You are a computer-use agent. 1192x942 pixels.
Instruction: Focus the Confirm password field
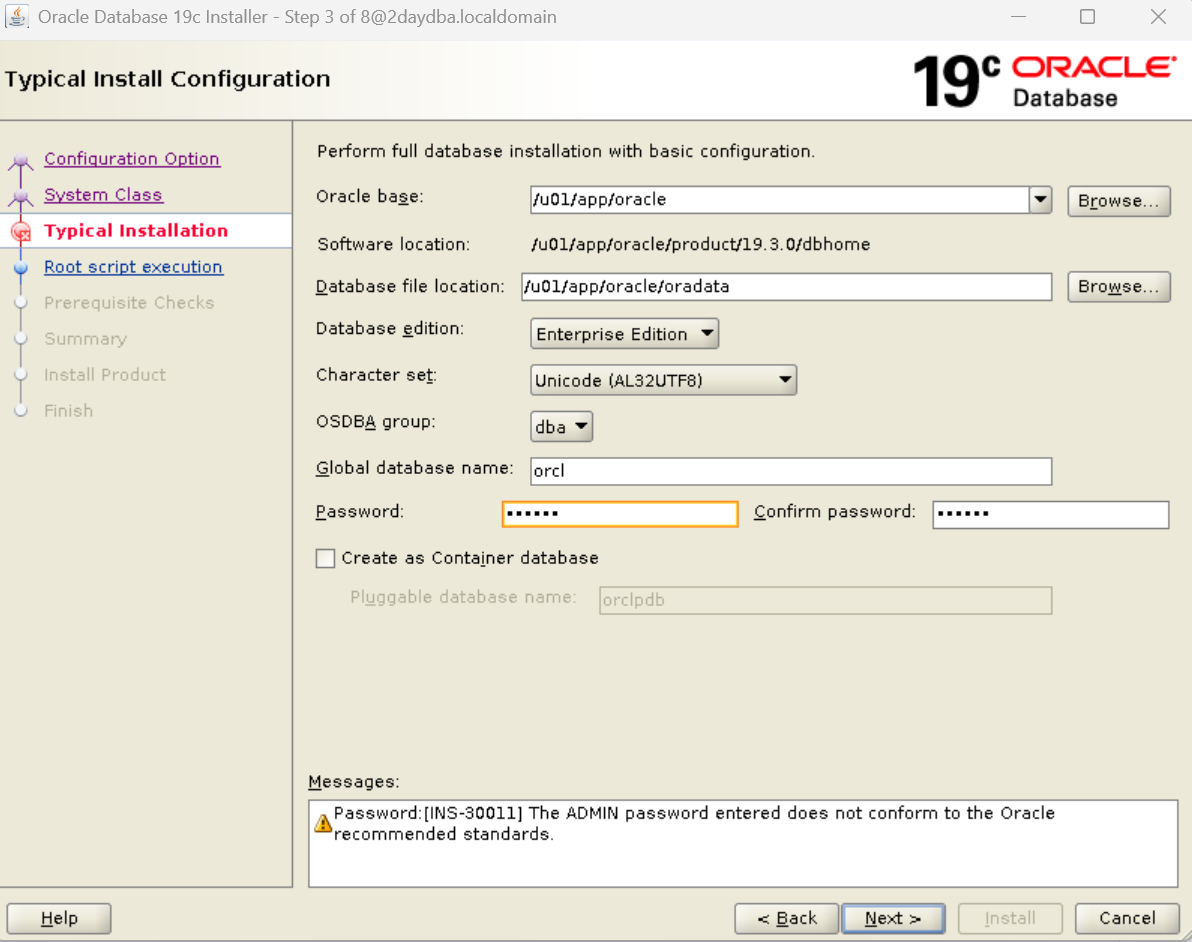(1051, 514)
